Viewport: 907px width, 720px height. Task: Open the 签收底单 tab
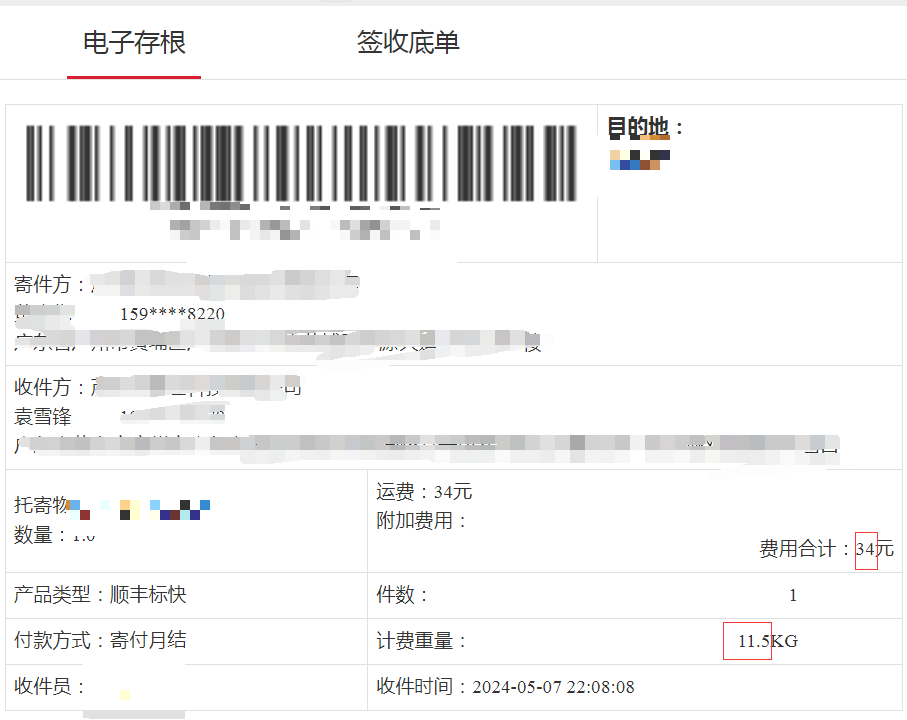point(408,42)
